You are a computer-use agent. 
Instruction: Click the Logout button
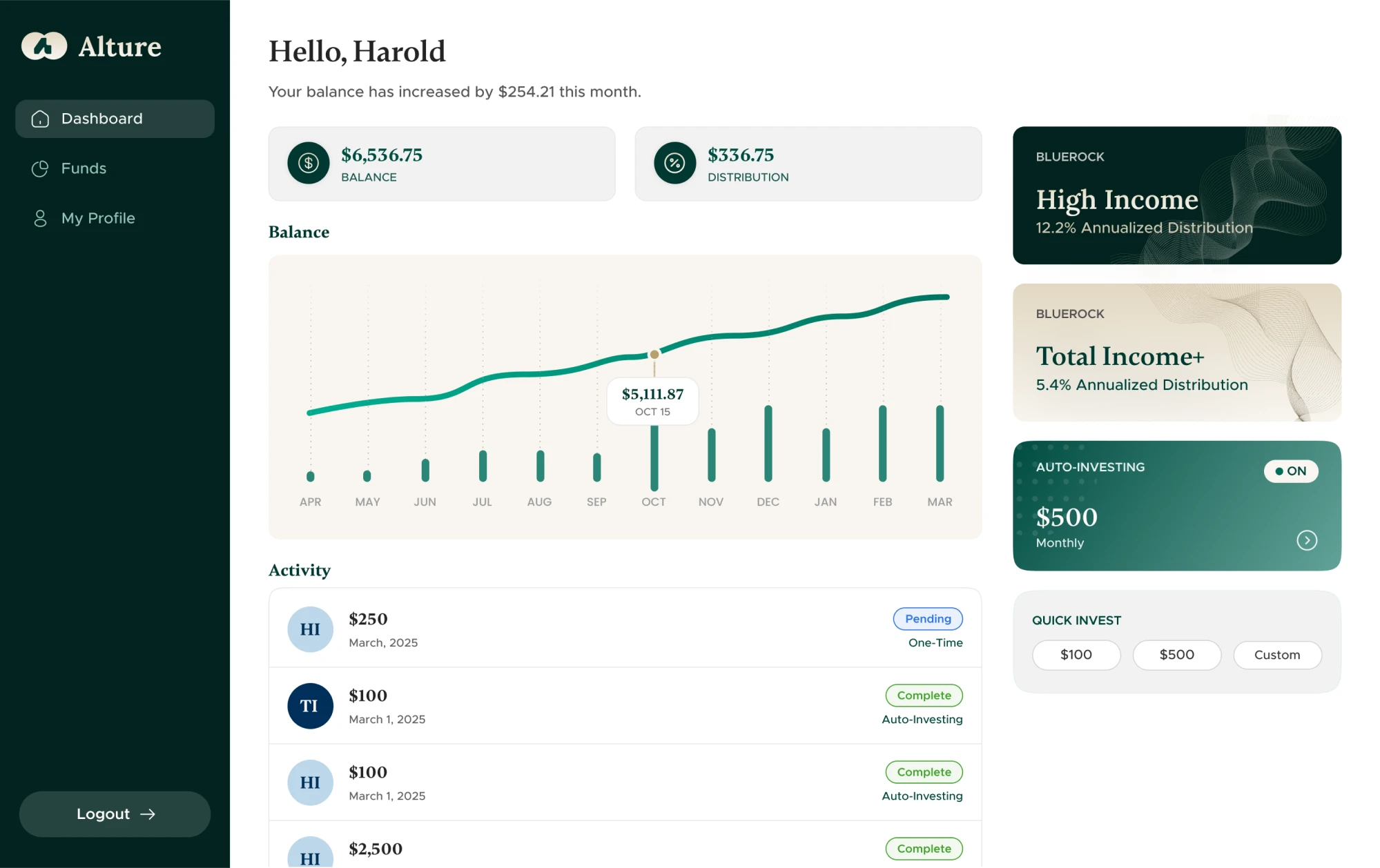[x=115, y=814]
